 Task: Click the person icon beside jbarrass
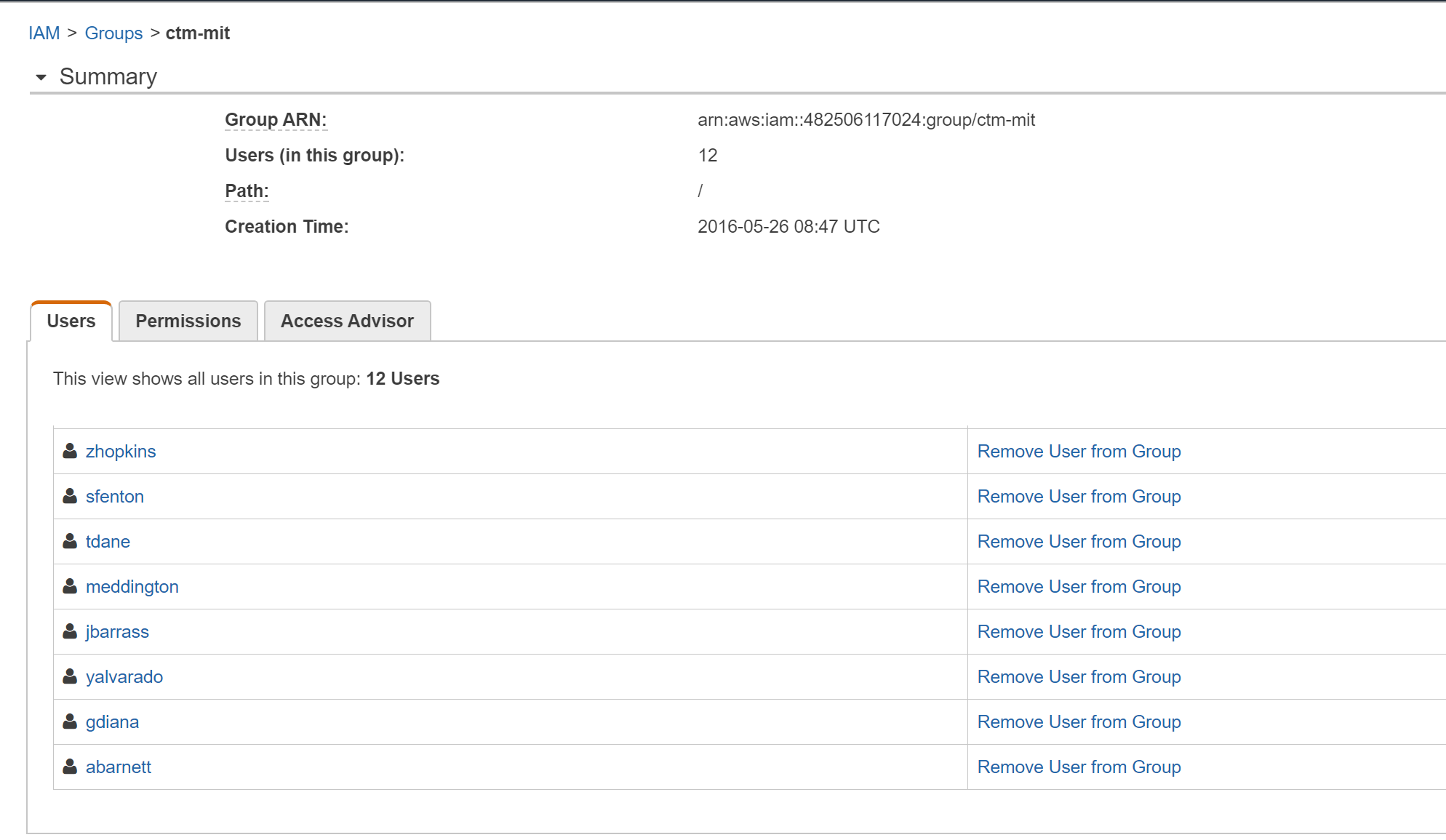coord(70,631)
